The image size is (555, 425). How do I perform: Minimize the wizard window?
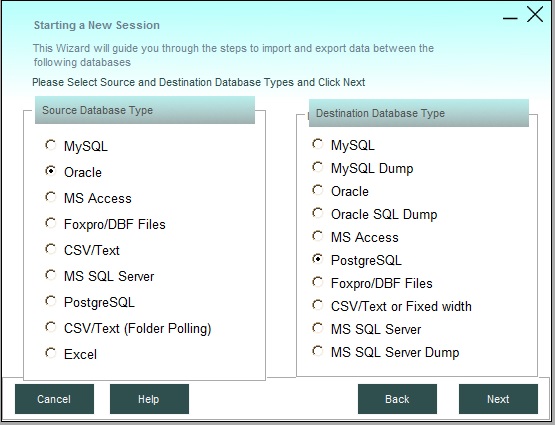[x=510, y=18]
